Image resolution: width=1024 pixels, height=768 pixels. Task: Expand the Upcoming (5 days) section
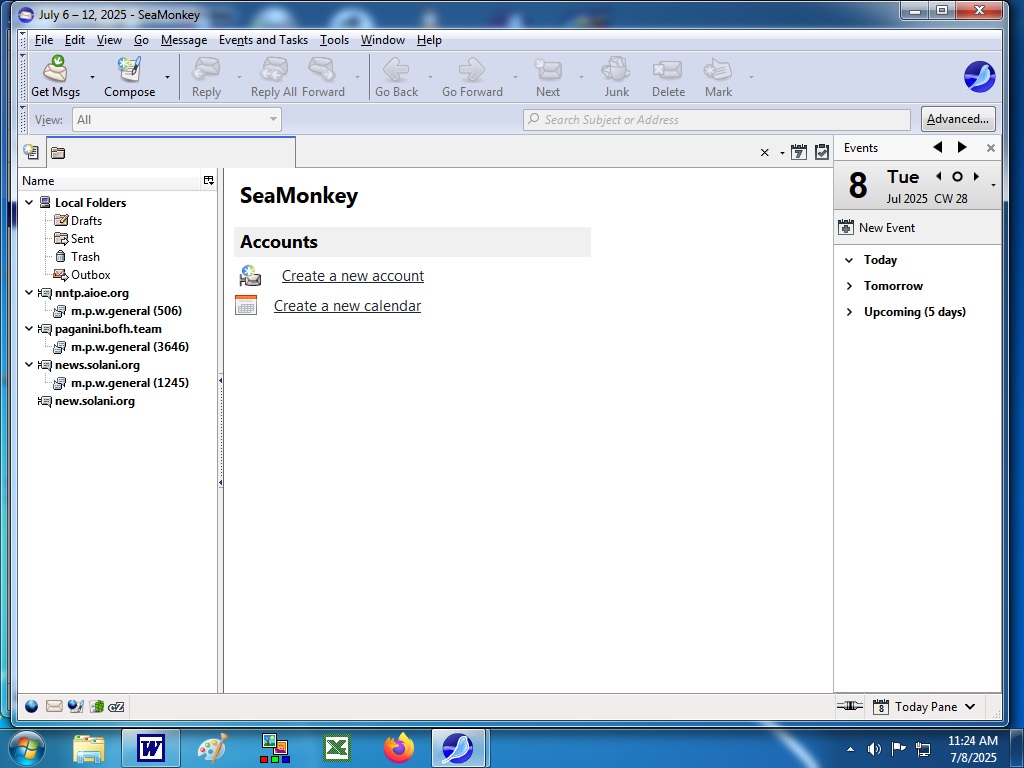[849, 312]
